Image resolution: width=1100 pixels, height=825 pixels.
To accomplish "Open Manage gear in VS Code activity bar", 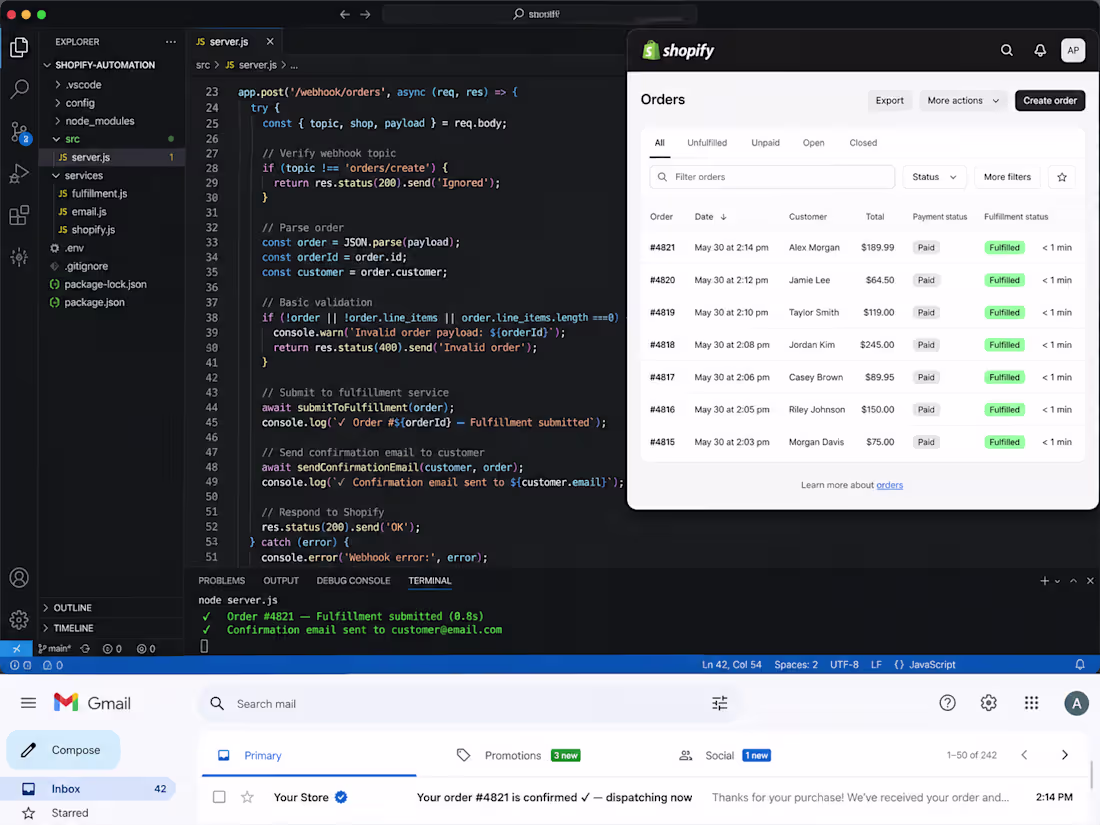I will pos(19,619).
